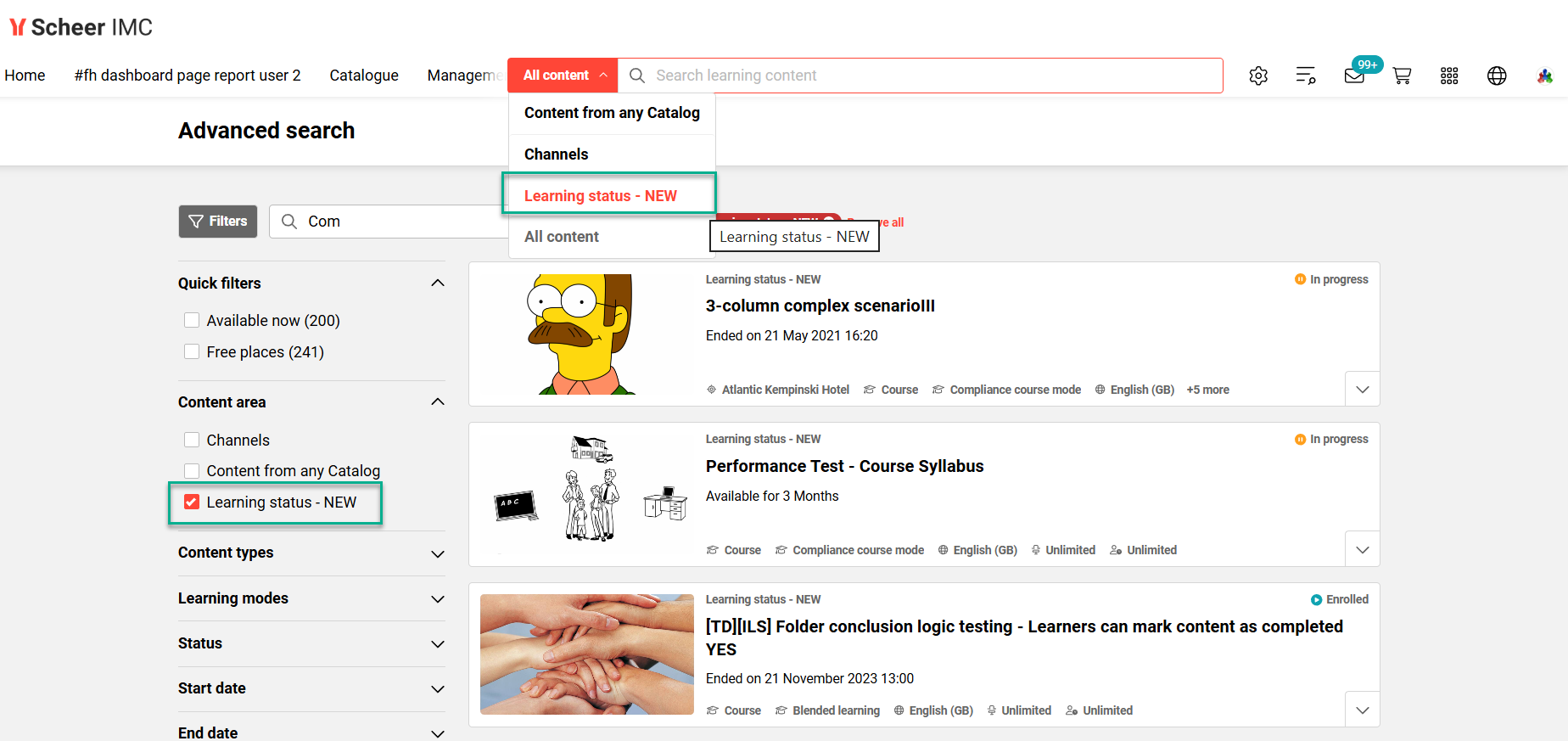Open 3-column complex scenarioIII course title

click(820, 306)
